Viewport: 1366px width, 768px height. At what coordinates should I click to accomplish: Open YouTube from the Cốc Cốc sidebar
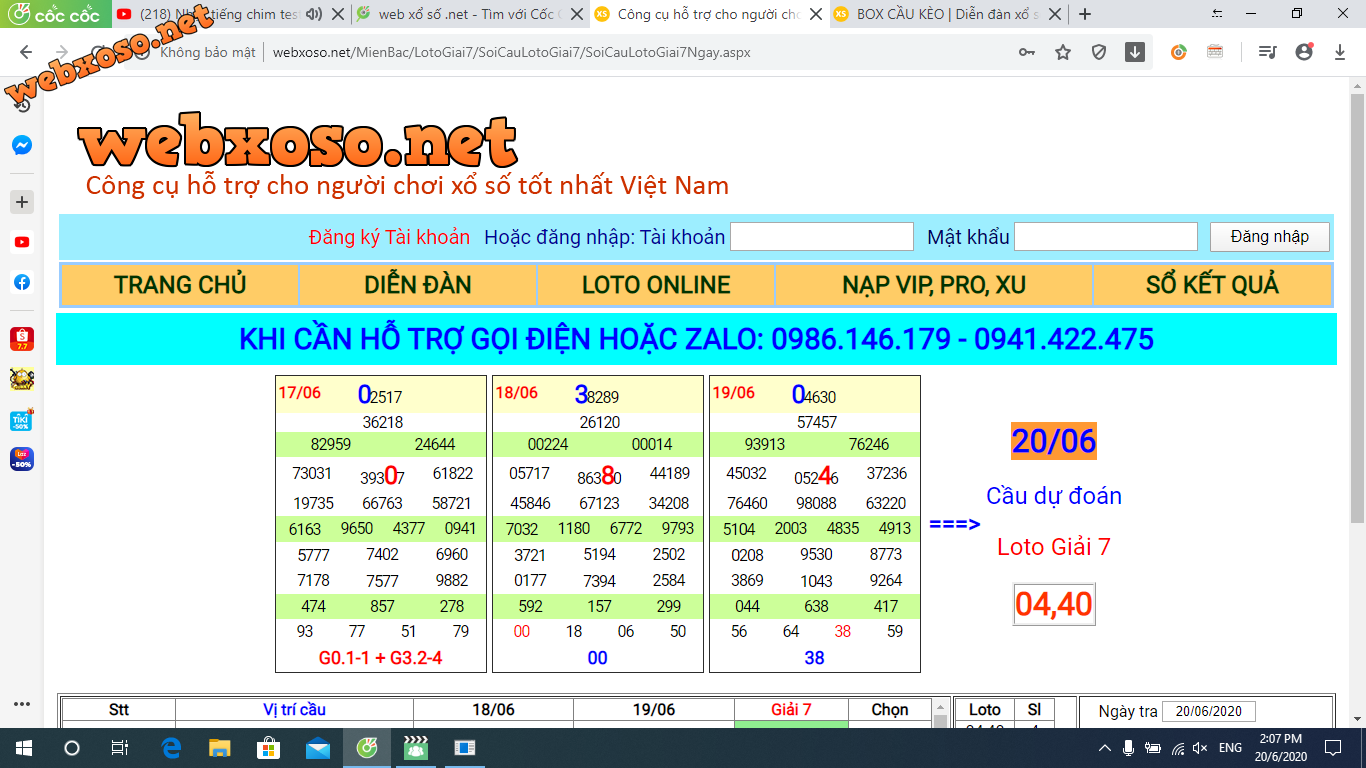point(22,242)
